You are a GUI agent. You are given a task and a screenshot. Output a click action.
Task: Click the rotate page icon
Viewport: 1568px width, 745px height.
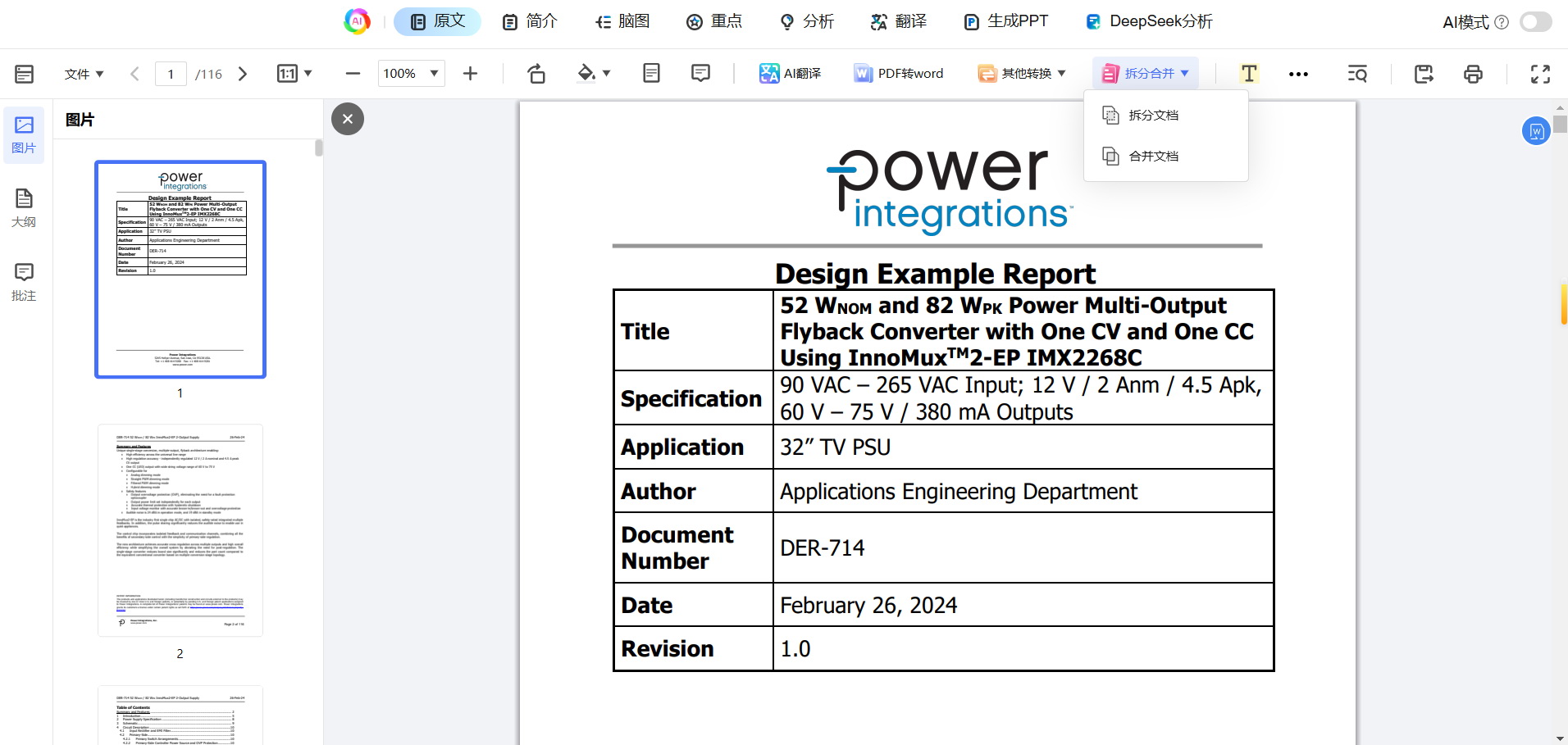(x=536, y=74)
